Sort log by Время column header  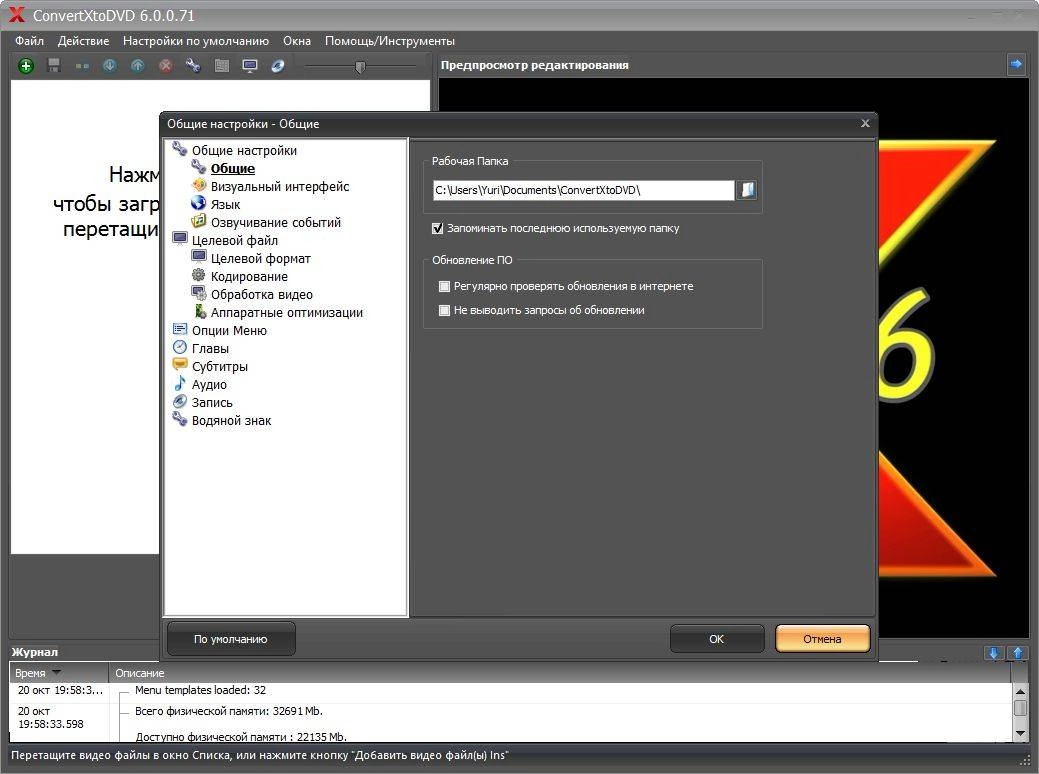tap(59, 673)
